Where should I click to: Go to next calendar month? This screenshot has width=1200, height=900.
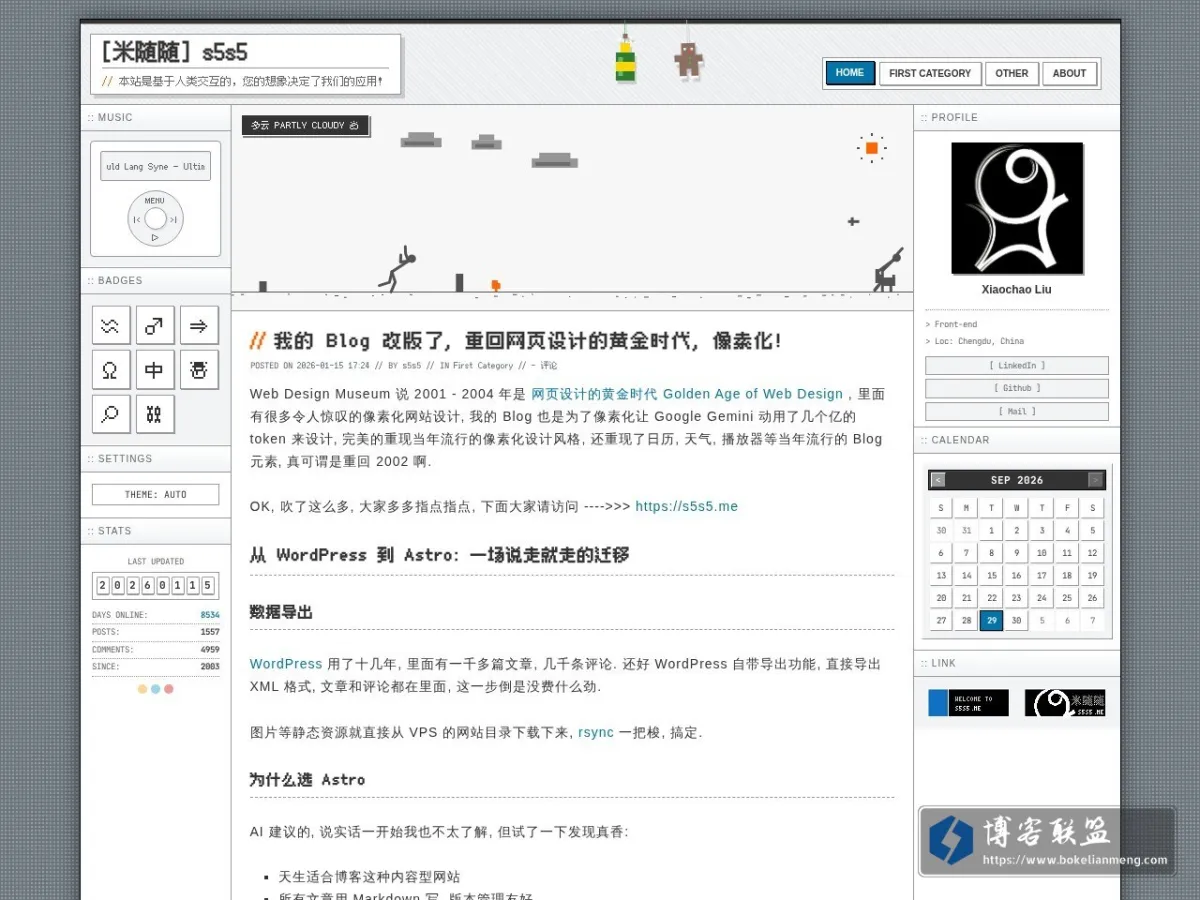(x=1096, y=480)
